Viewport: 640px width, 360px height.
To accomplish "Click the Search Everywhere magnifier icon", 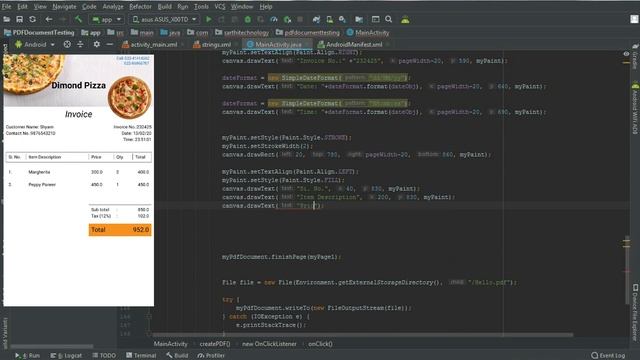I will point(389,19).
